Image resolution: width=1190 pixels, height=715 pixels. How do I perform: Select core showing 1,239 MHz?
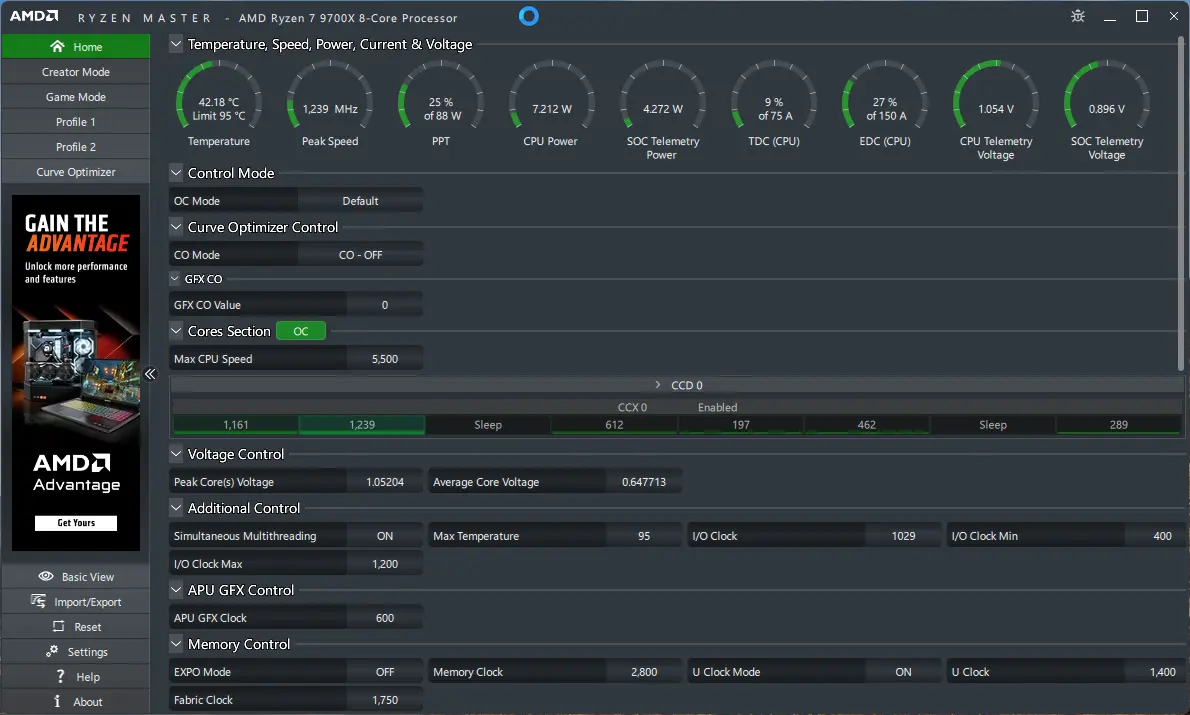[x=362, y=425]
